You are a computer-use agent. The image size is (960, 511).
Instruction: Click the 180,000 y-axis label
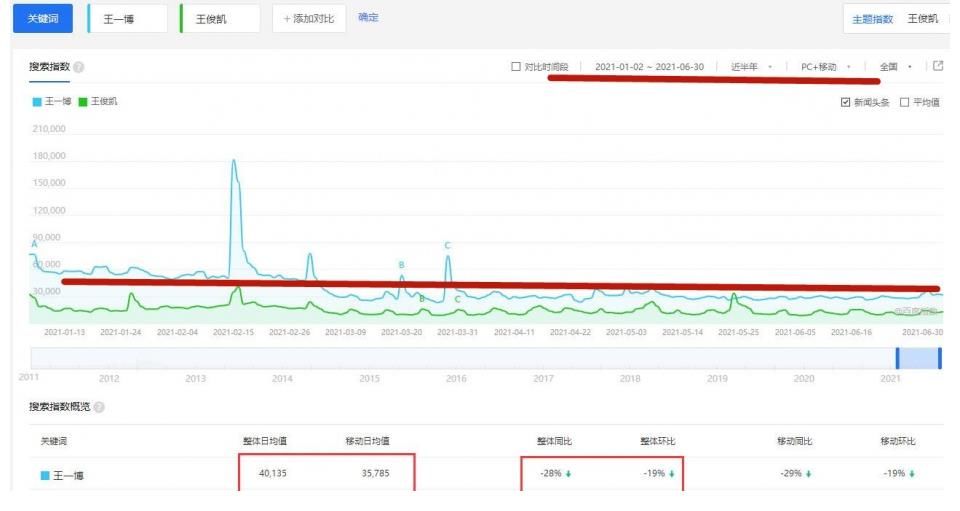(49, 156)
